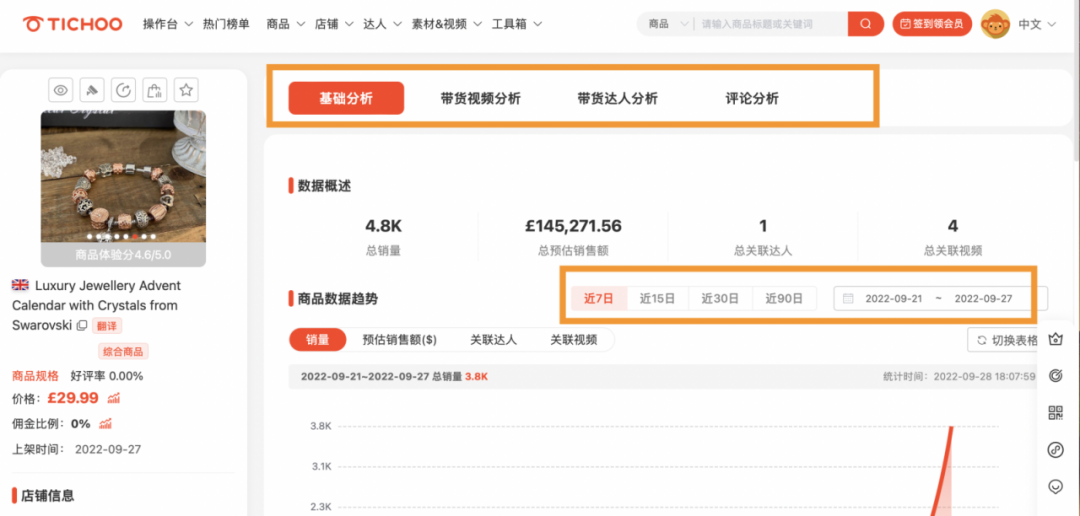Image resolution: width=1080 pixels, height=516 pixels.
Task: Open the 中文 language dropdown
Action: [x=1037, y=24]
